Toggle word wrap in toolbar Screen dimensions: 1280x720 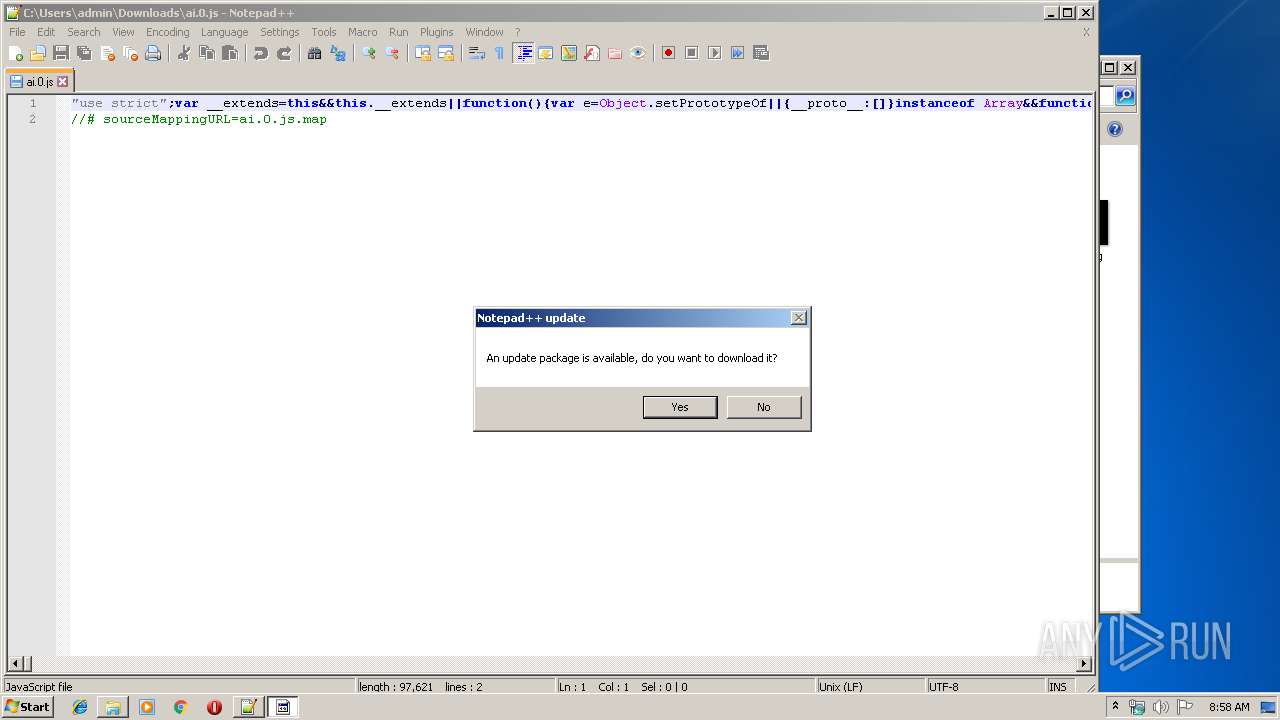coord(477,53)
